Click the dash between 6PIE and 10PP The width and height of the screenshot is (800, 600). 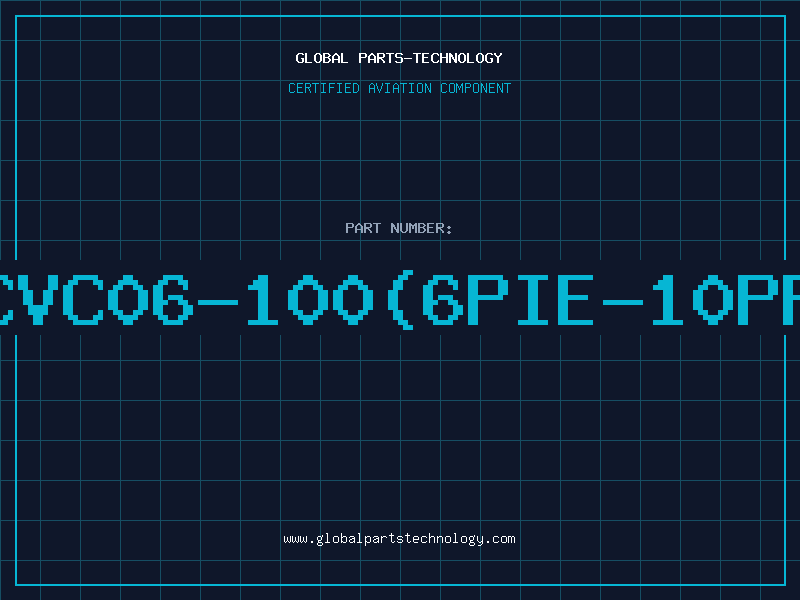[622, 302]
